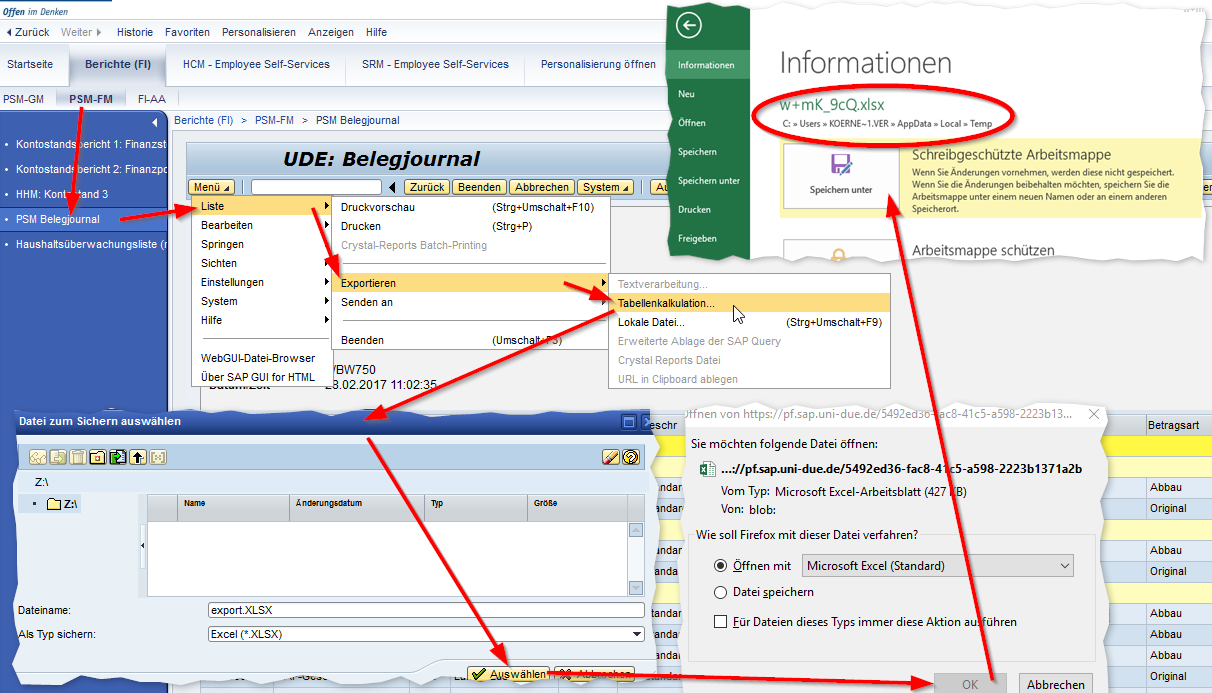Open the Menü dropdown button
Viewport: 1212px width, 693px height.
coord(212,187)
